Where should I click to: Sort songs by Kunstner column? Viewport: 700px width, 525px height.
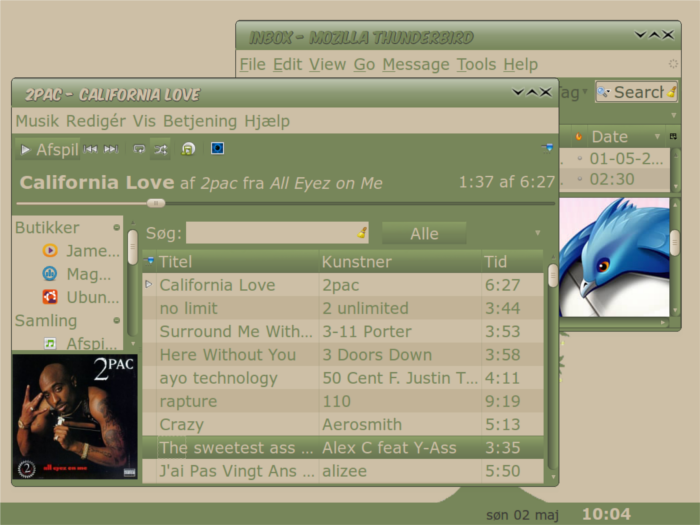pos(400,262)
